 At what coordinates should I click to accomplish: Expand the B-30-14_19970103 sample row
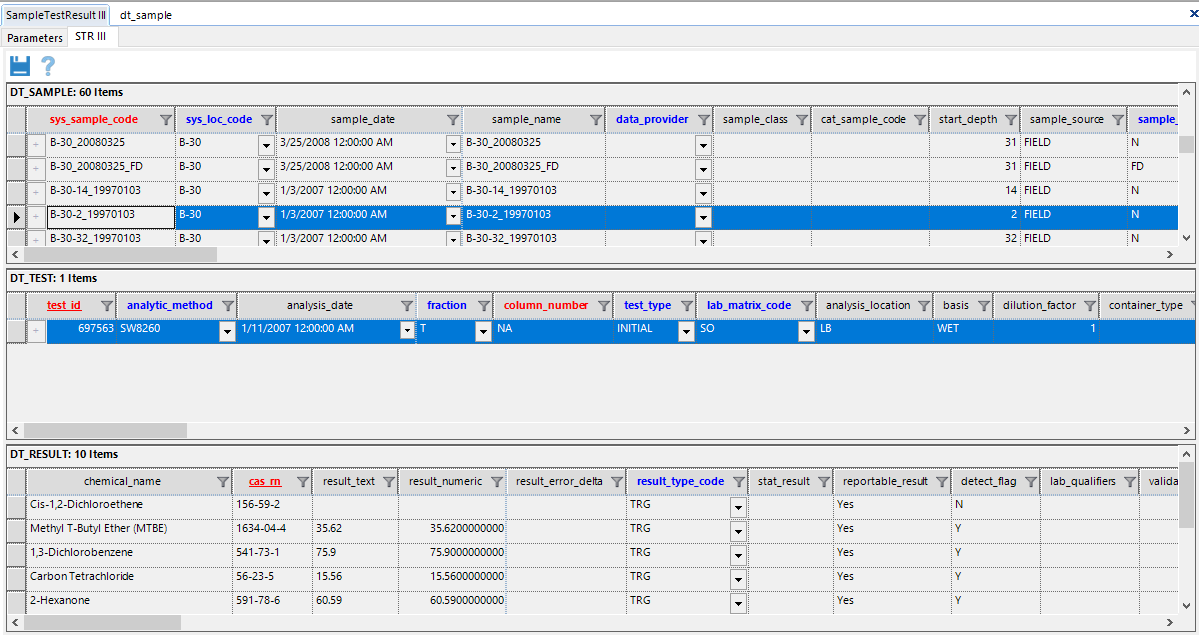[x=37, y=191]
